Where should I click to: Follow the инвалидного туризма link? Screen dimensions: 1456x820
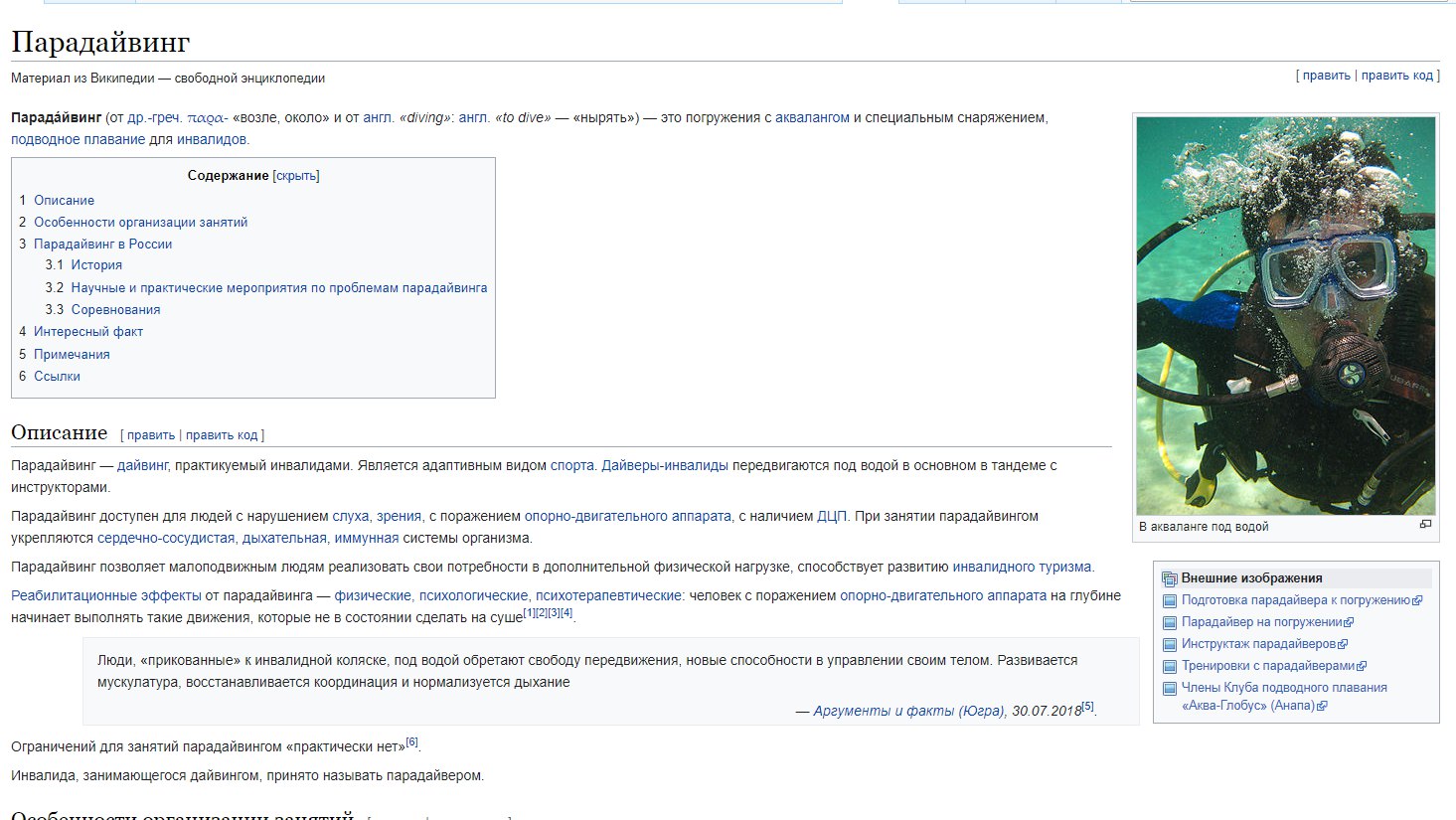click(1022, 567)
